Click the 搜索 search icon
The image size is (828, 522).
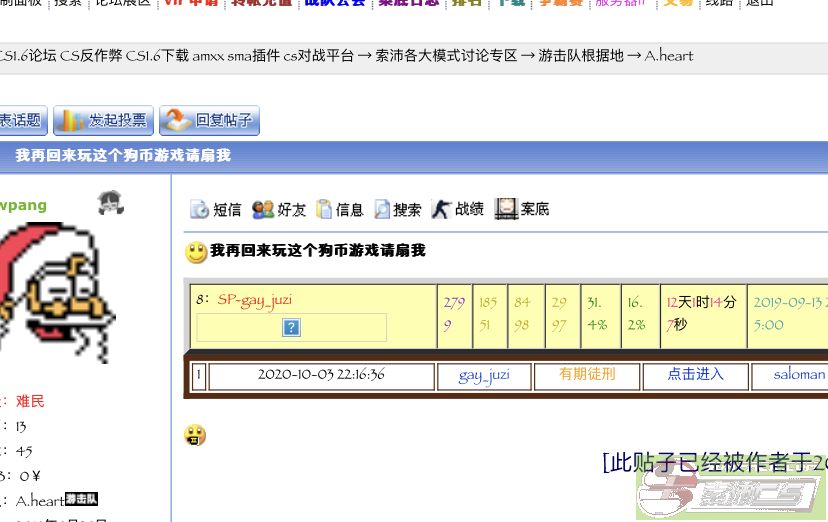(x=382, y=209)
